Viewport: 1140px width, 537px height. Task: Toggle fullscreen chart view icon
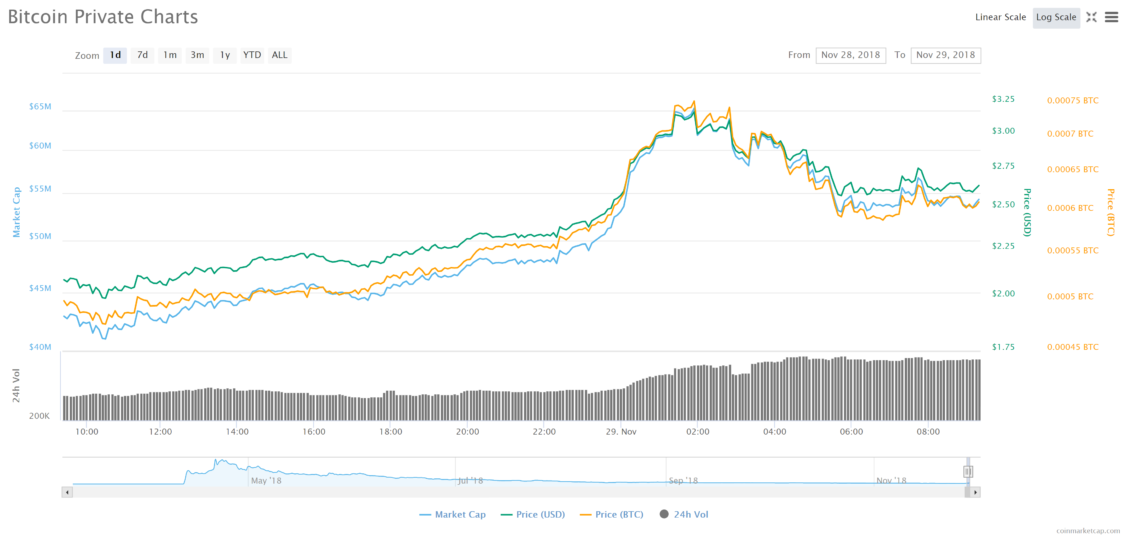point(1092,17)
